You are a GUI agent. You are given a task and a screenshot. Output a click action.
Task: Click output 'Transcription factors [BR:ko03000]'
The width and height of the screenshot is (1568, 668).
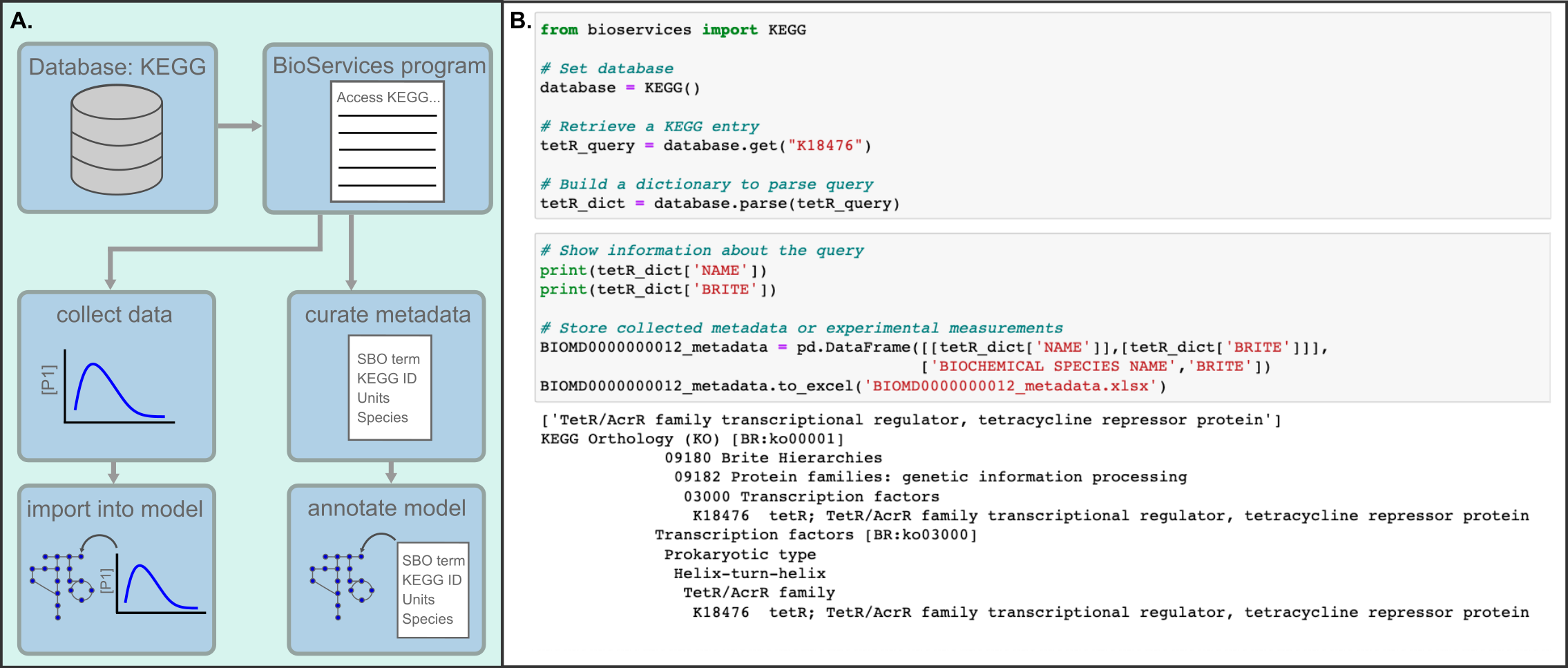click(816, 535)
